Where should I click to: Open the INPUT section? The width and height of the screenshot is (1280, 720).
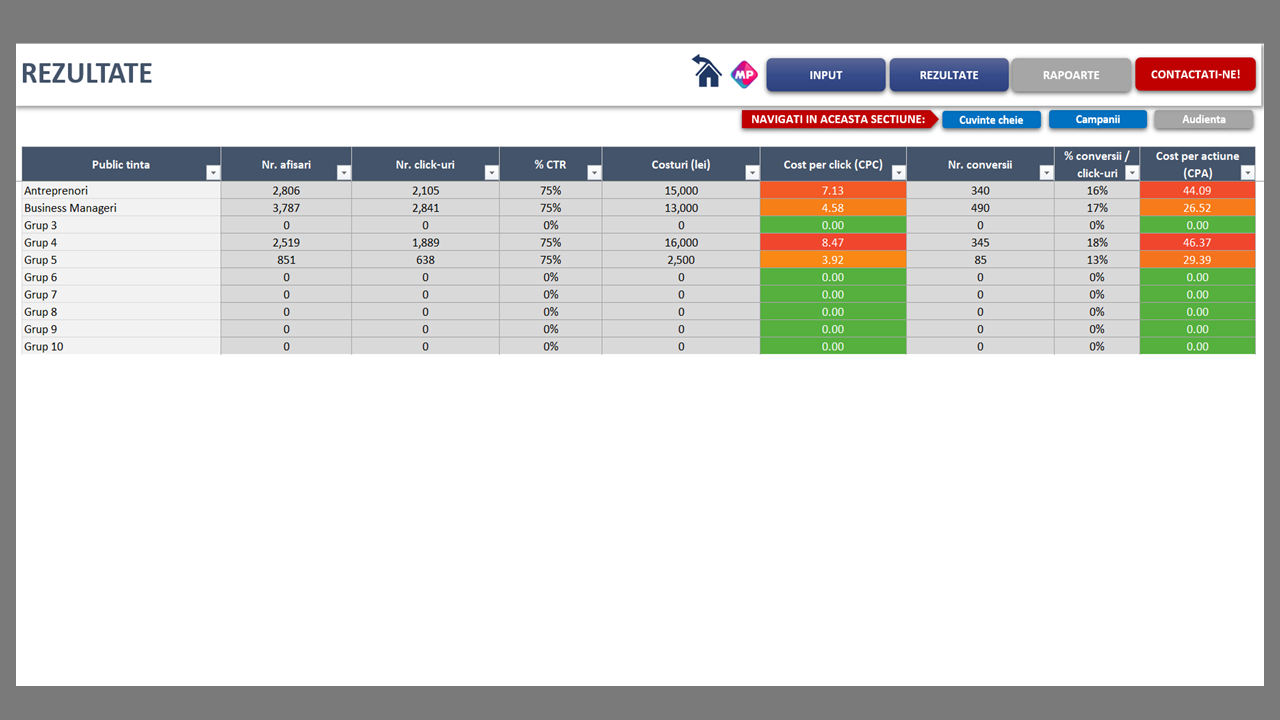tap(826, 75)
